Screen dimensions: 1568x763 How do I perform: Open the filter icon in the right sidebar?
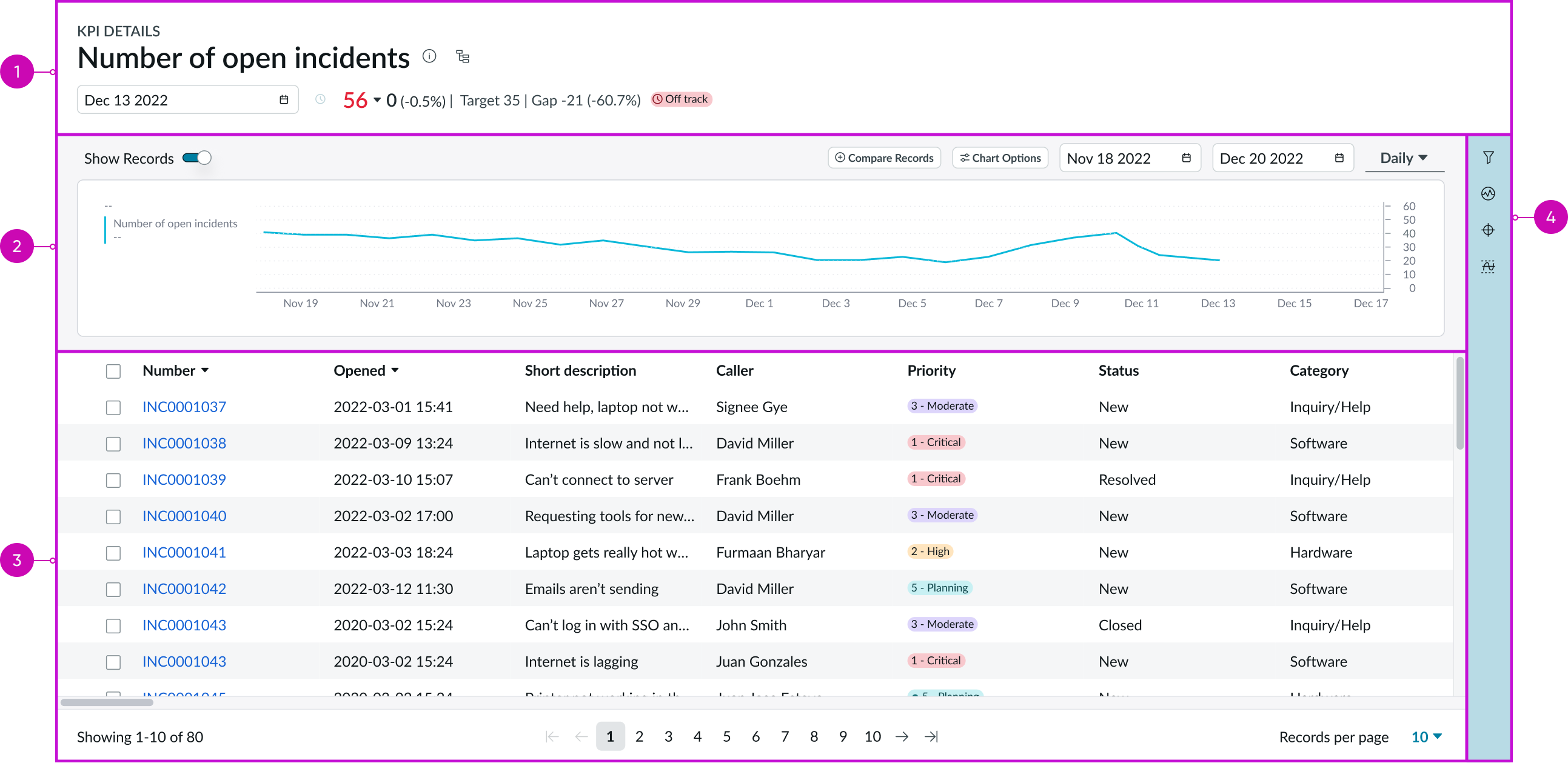pos(1489,157)
